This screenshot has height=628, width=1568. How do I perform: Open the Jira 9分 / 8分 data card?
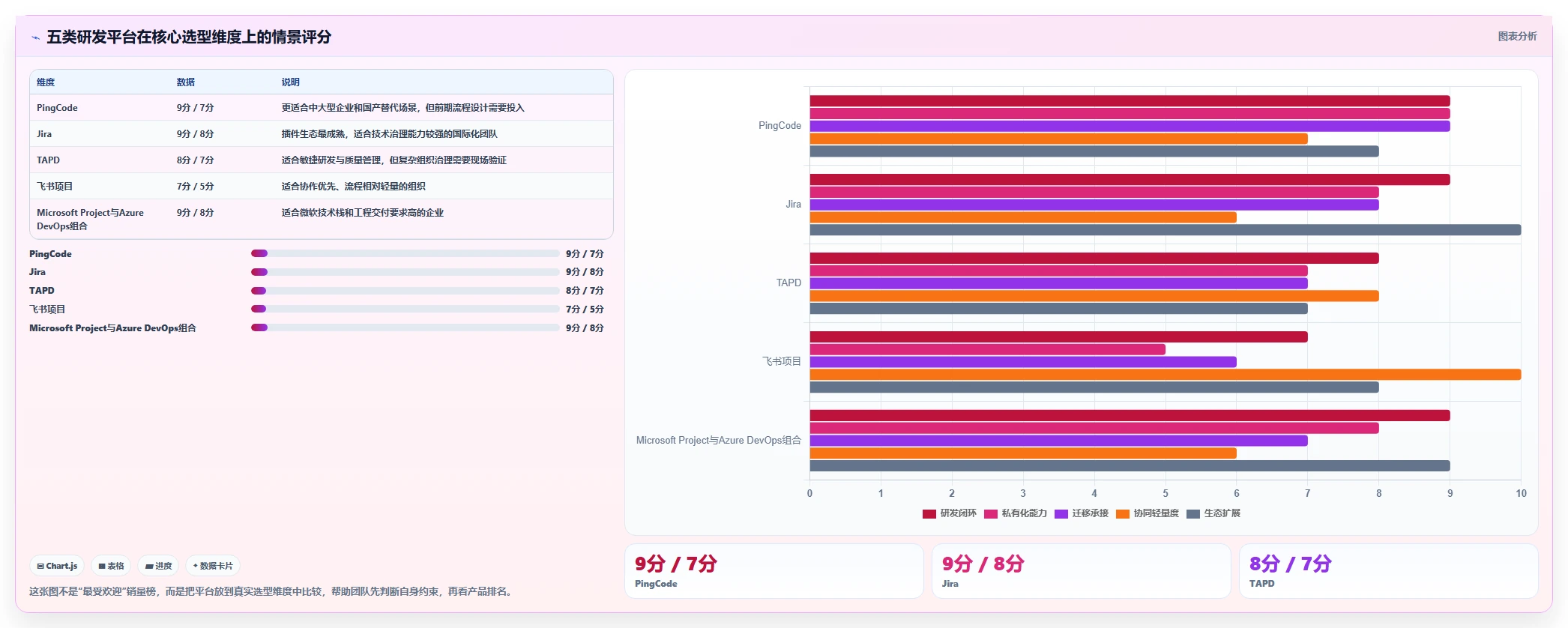1082,571
